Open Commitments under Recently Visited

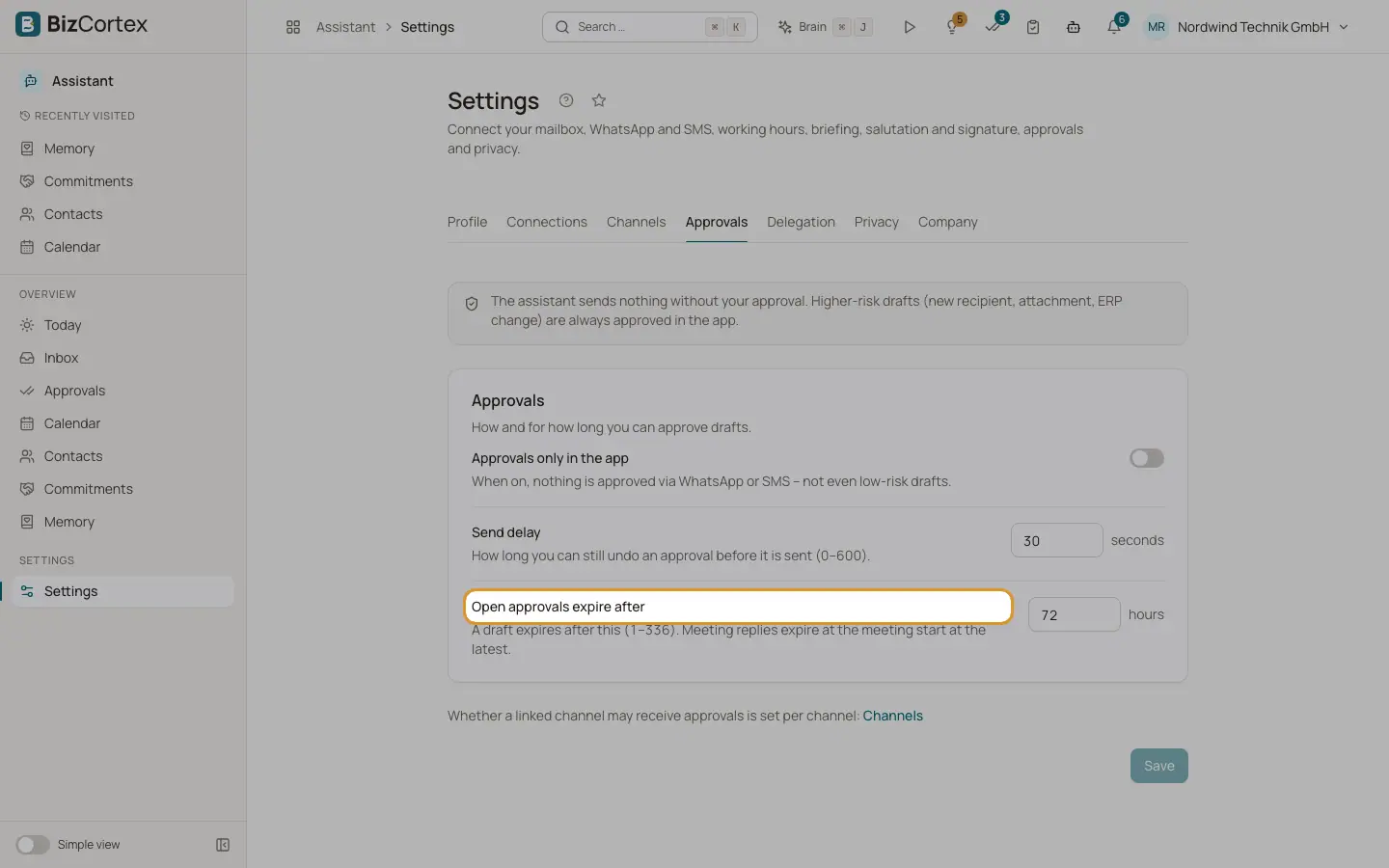point(123,181)
